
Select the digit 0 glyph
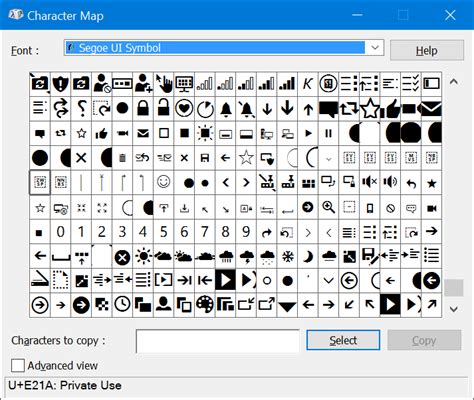[60, 232]
